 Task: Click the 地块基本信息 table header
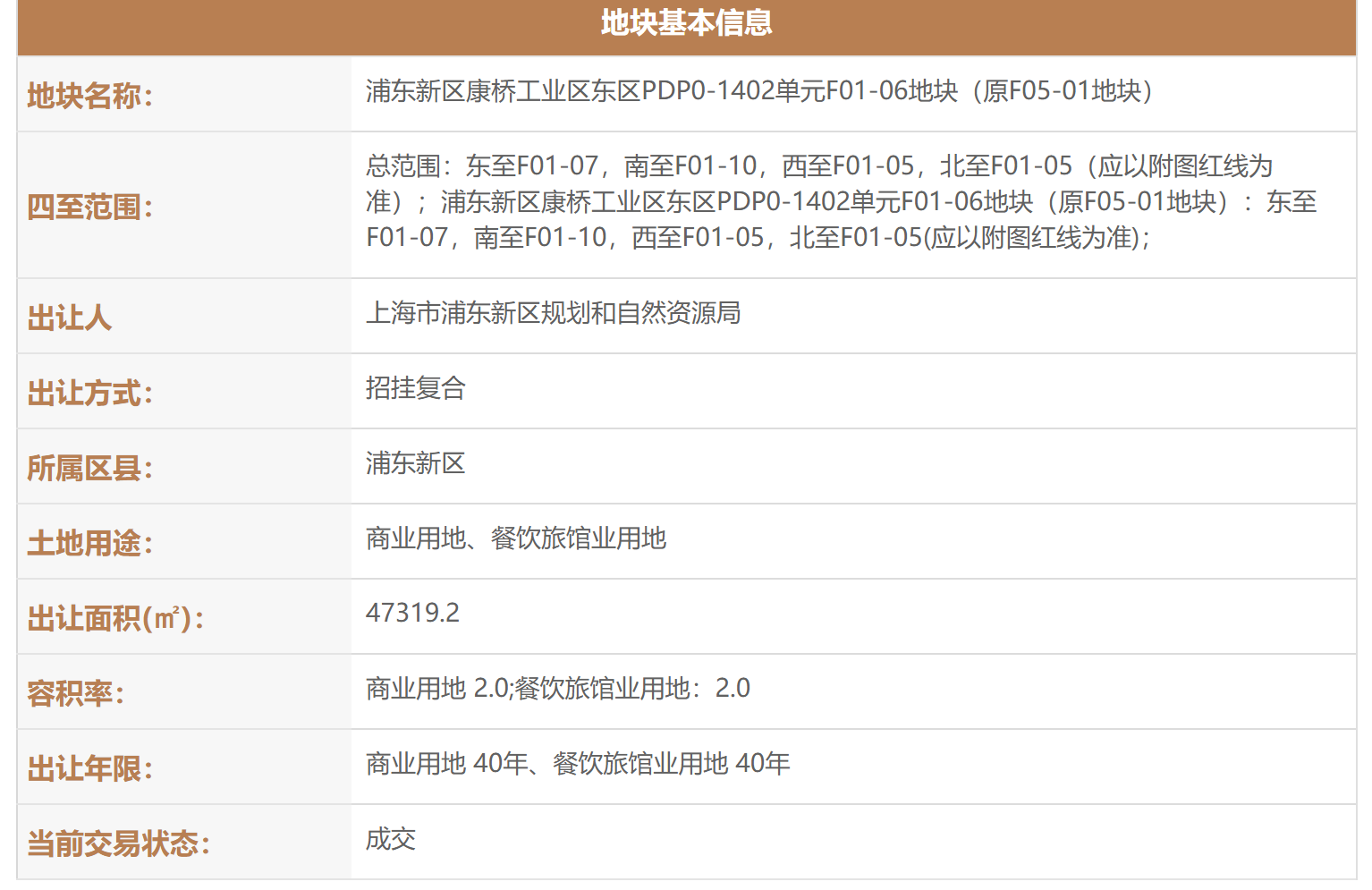[686, 23]
